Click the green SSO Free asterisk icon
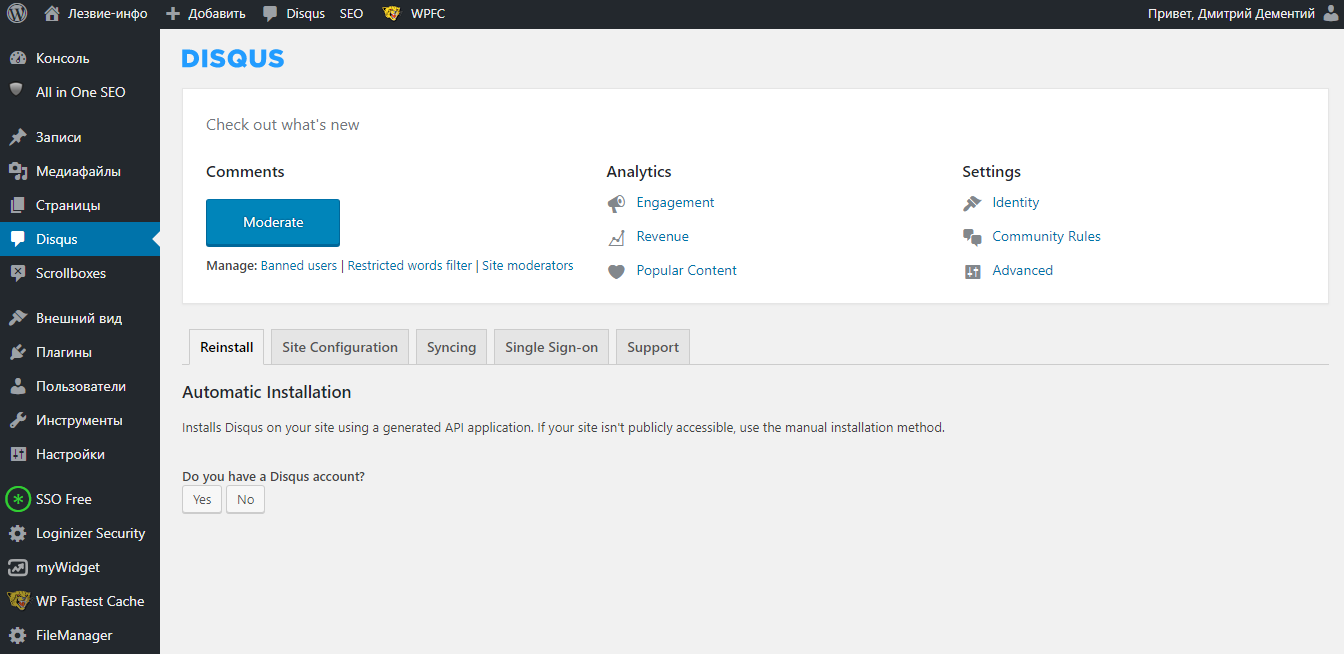This screenshot has width=1344, height=654. click(x=18, y=499)
